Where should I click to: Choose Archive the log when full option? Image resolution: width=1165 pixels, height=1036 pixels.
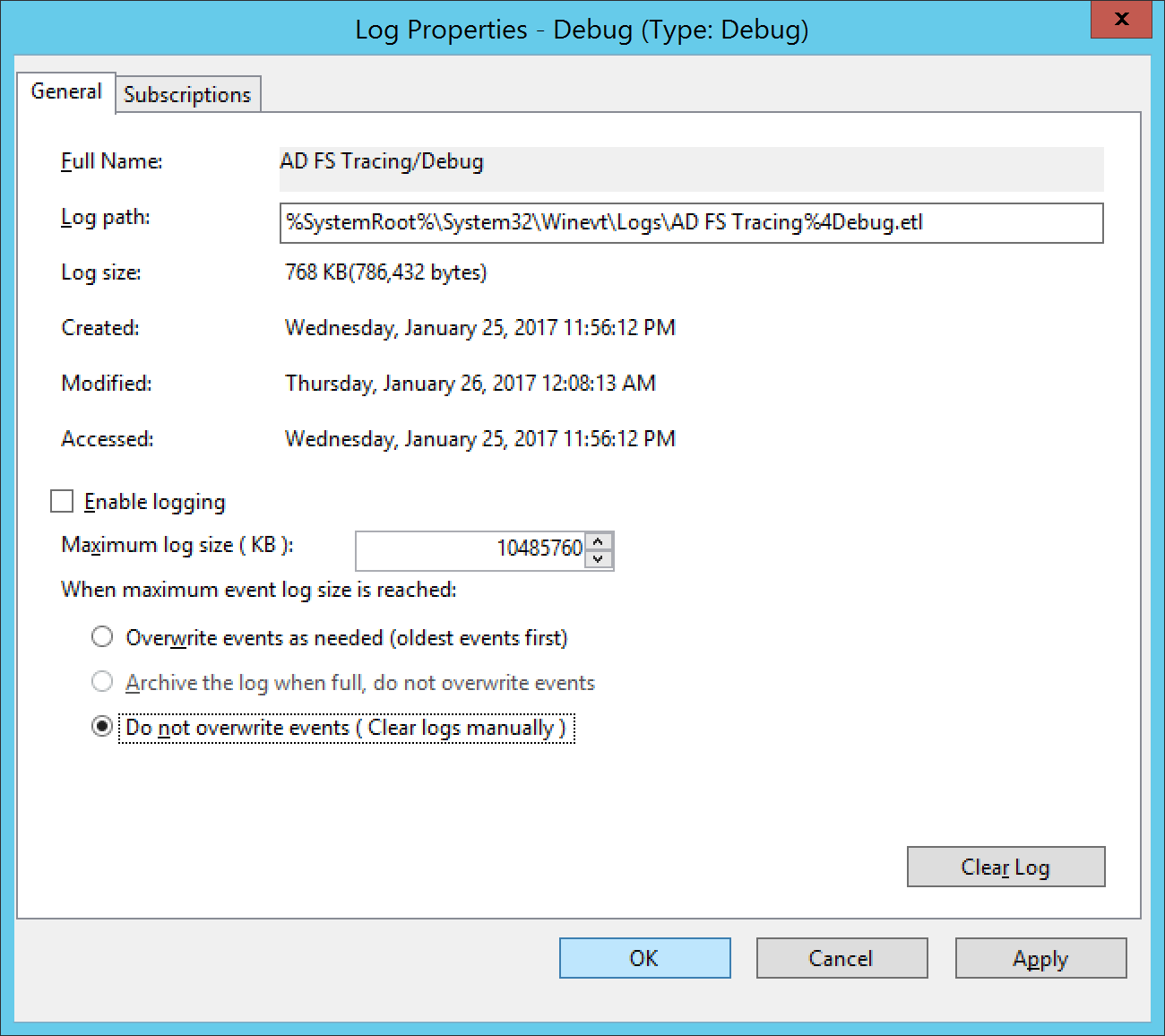pos(103,682)
